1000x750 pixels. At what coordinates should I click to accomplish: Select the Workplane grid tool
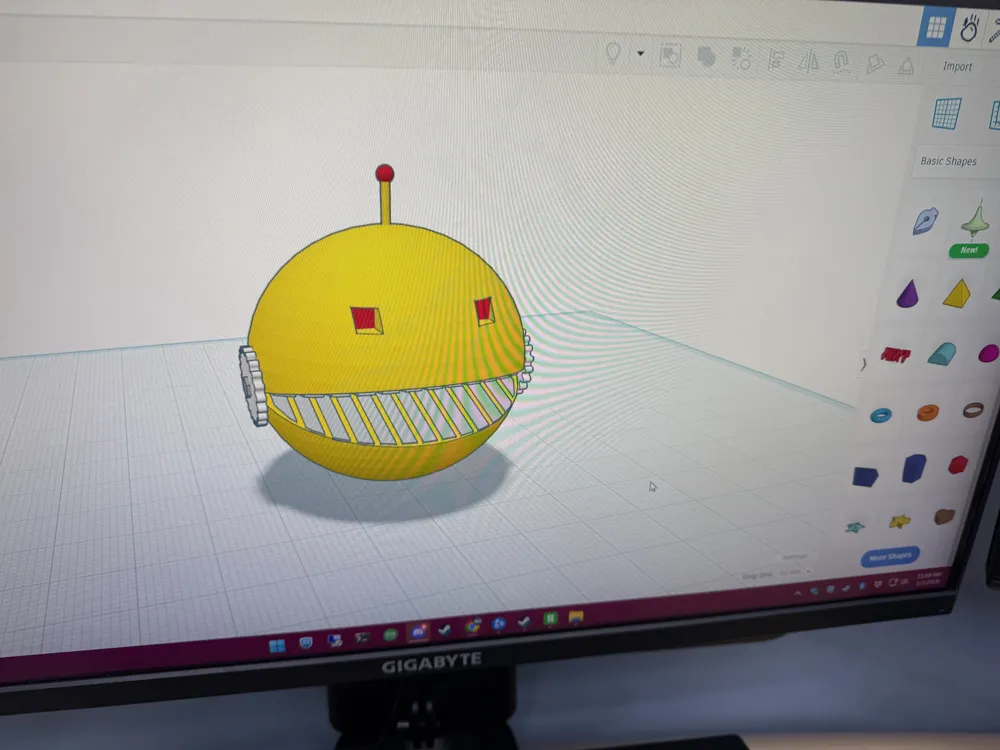946,114
